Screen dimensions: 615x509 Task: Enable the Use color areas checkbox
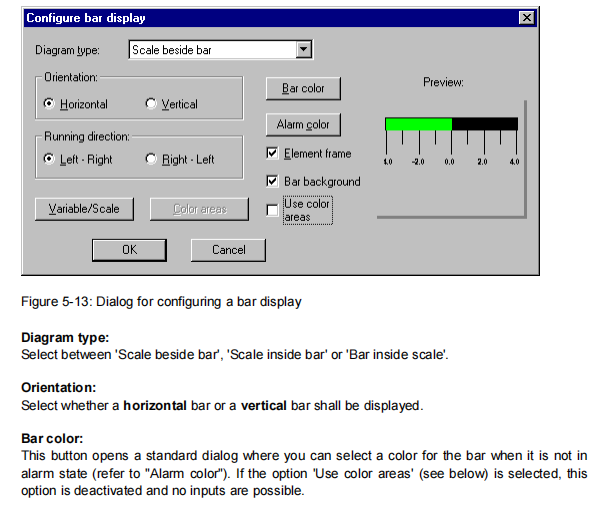(x=272, y=210)
